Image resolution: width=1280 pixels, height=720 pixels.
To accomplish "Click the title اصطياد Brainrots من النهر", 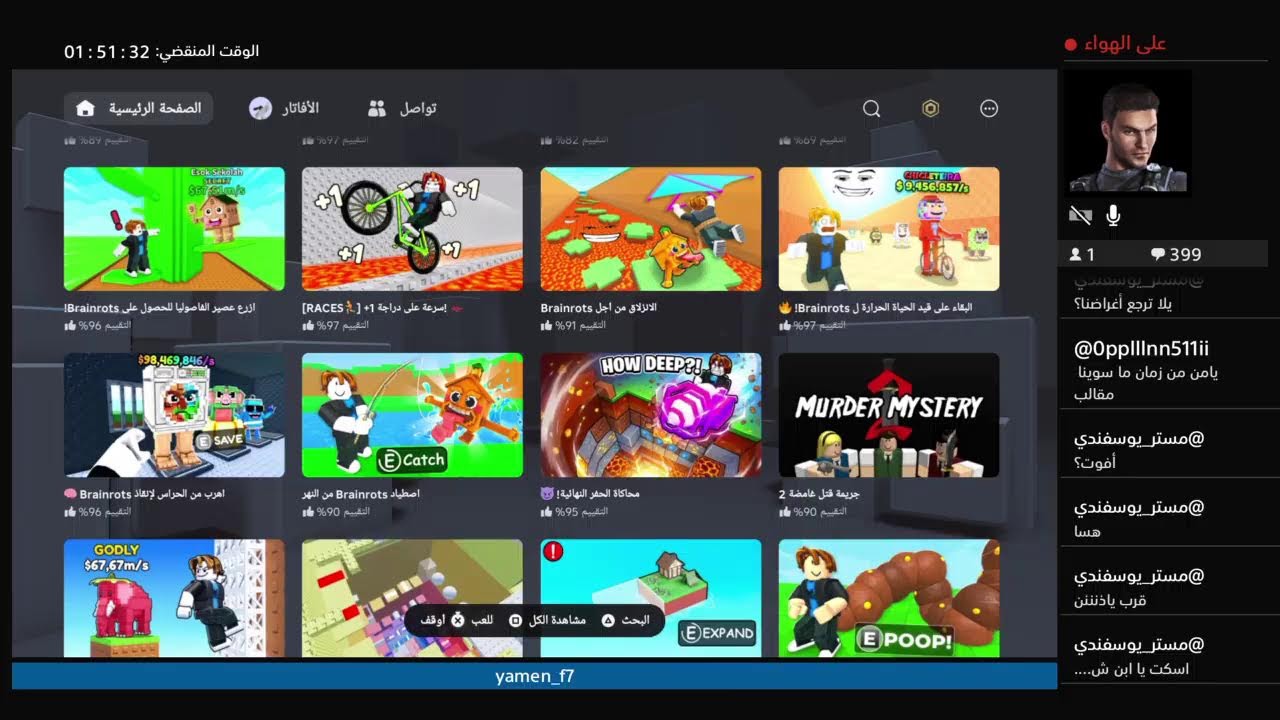I will (x=361, y=494).
